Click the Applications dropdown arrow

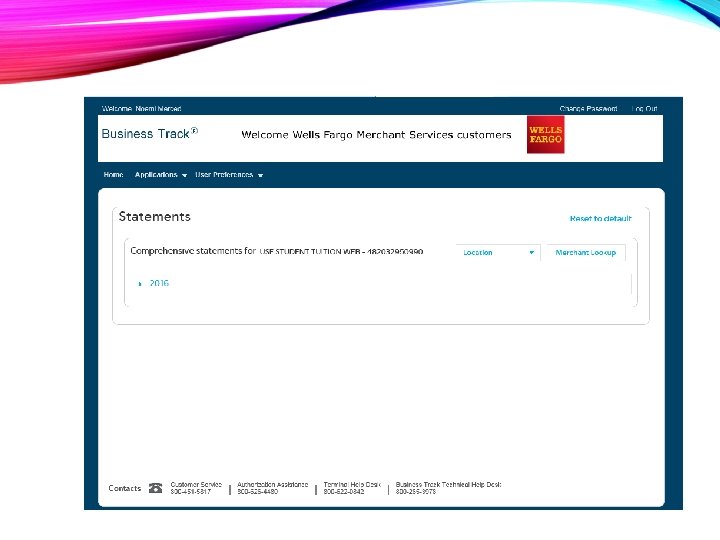coord(185,175)
